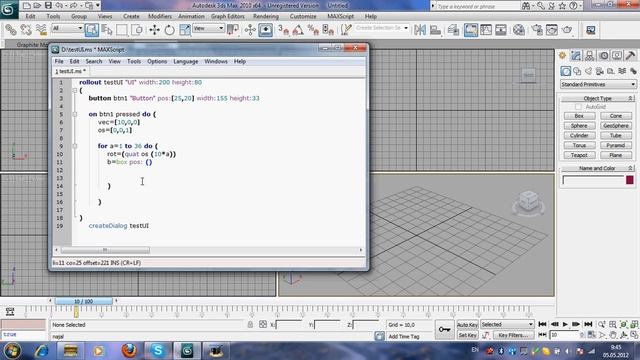This screenshot has width=640, height=360.
Task: Click the Unlink Selection tool
Action: pos(26,30)
